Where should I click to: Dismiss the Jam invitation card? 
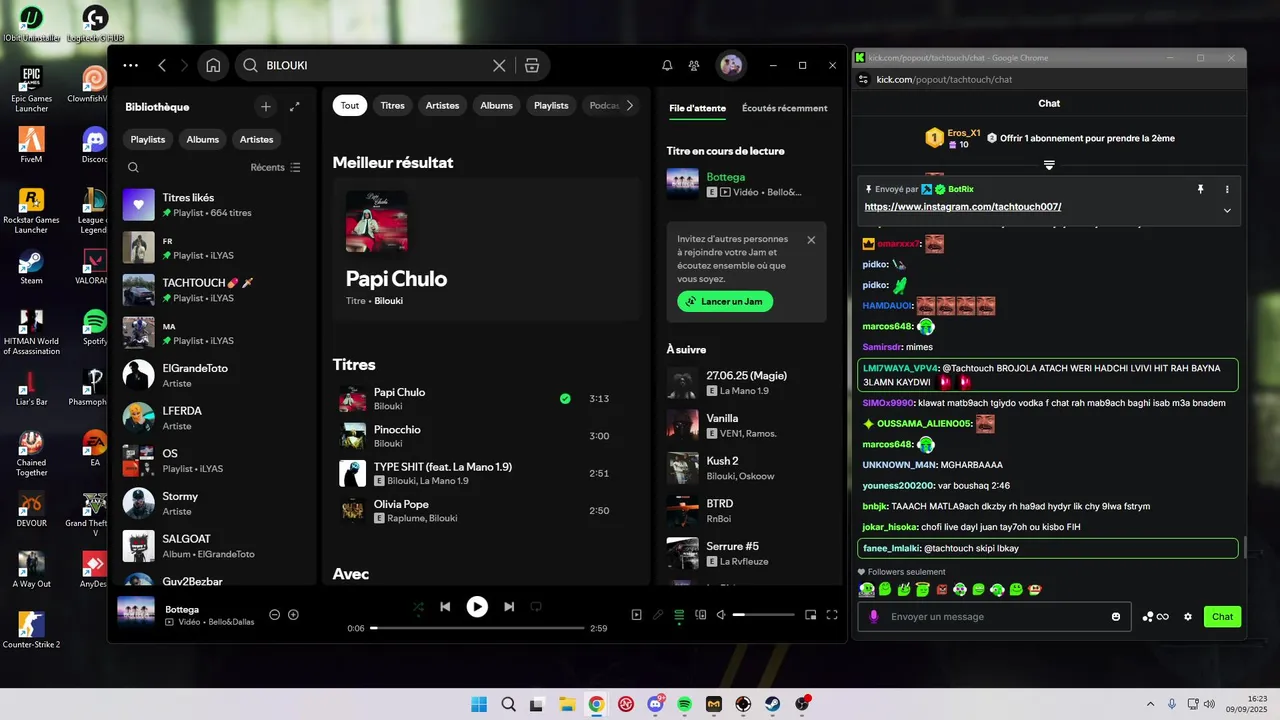[x=811, y=240]
